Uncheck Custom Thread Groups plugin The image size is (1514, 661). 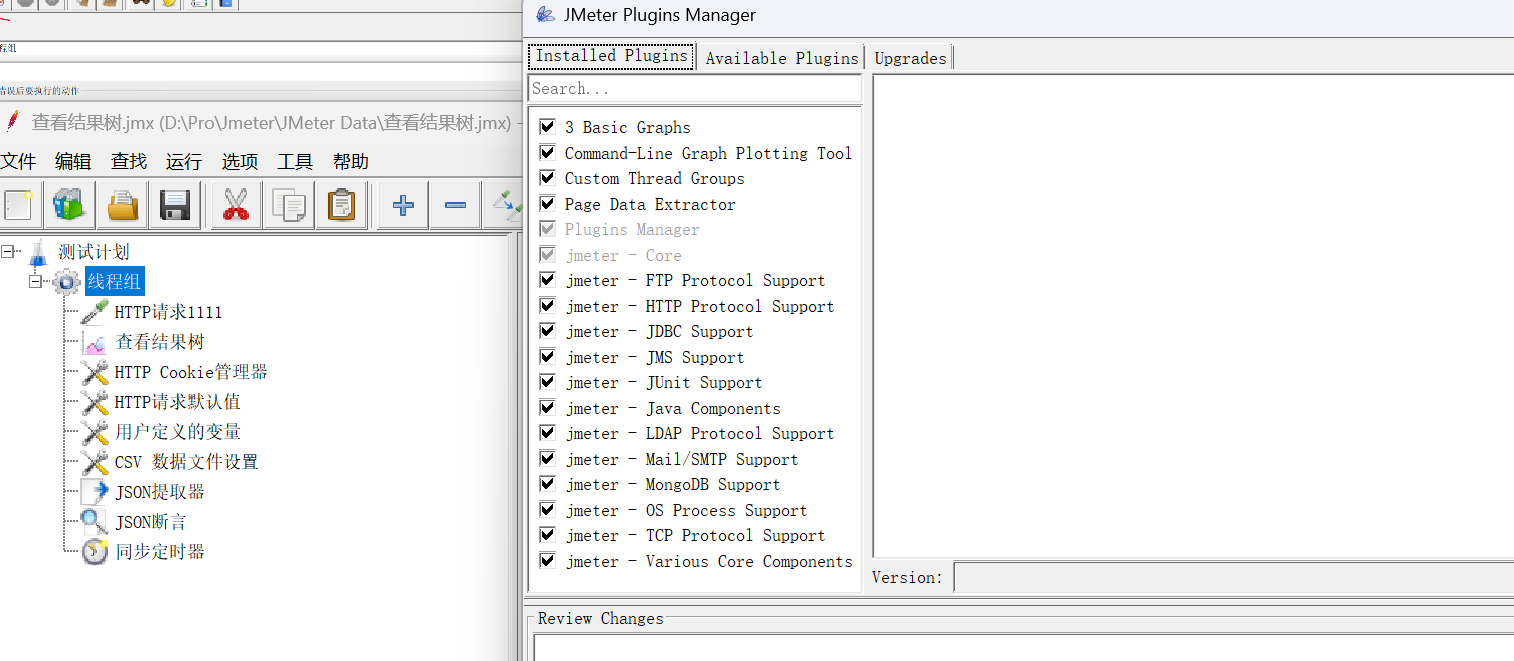(547, 178)
